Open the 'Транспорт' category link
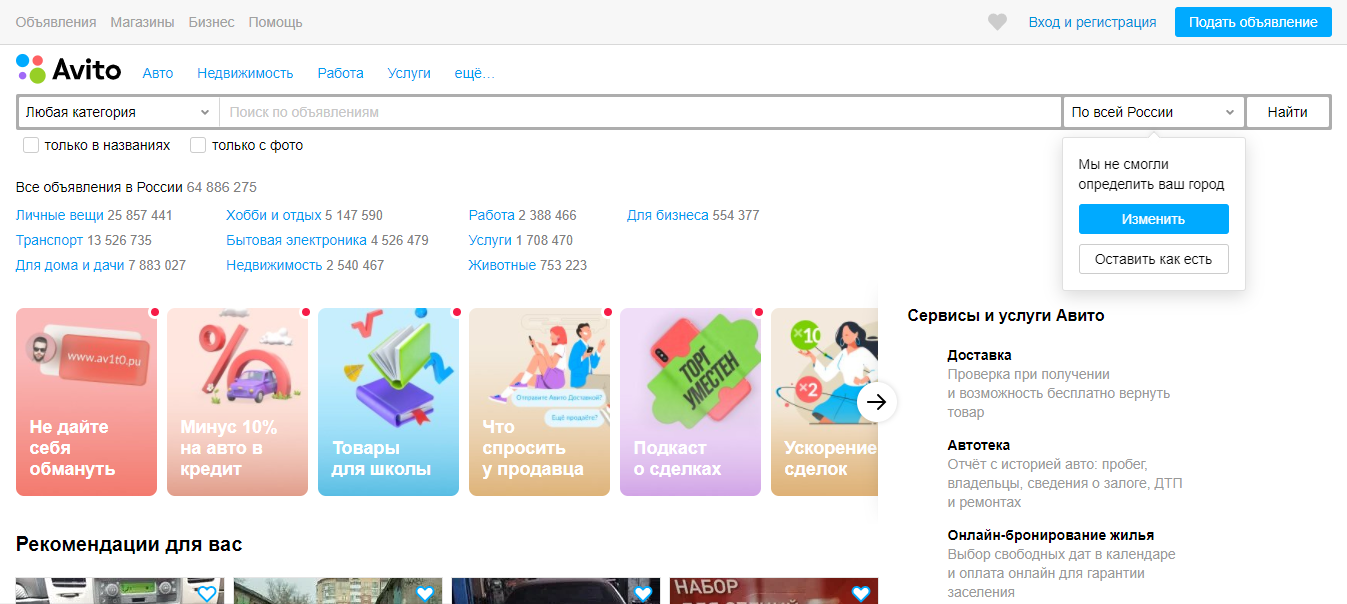Image resolution: width=1347 pixels, height=604 pixels. pyautogui.click(x=50, y=240)
